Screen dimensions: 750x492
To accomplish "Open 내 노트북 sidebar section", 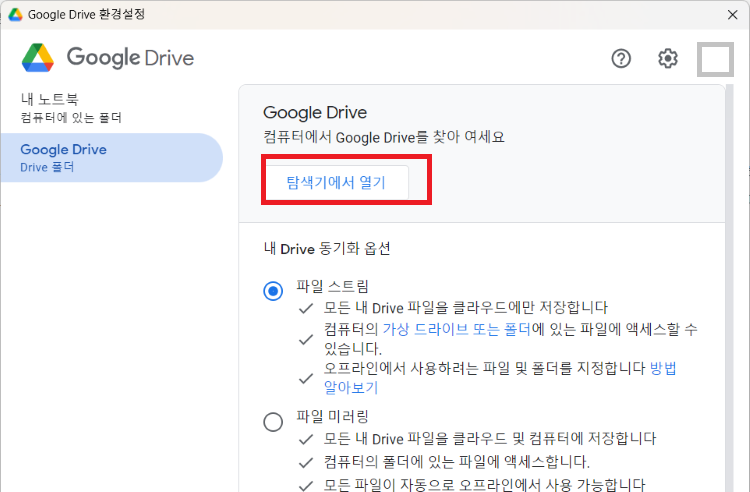I will (x=71, y=108).
